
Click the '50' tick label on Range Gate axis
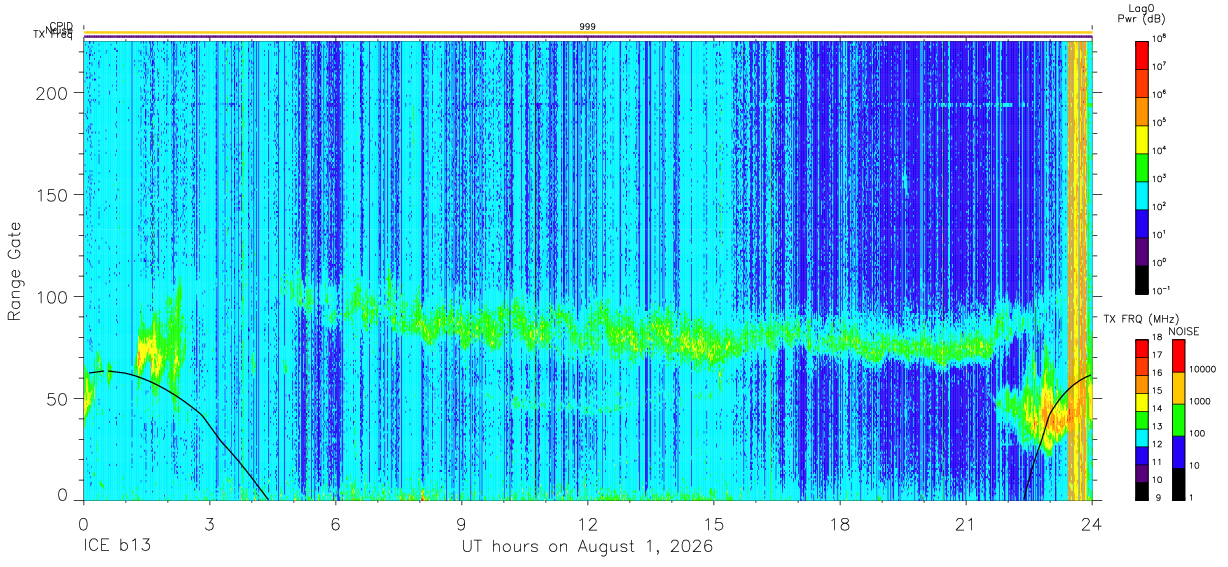pos(57,399)
